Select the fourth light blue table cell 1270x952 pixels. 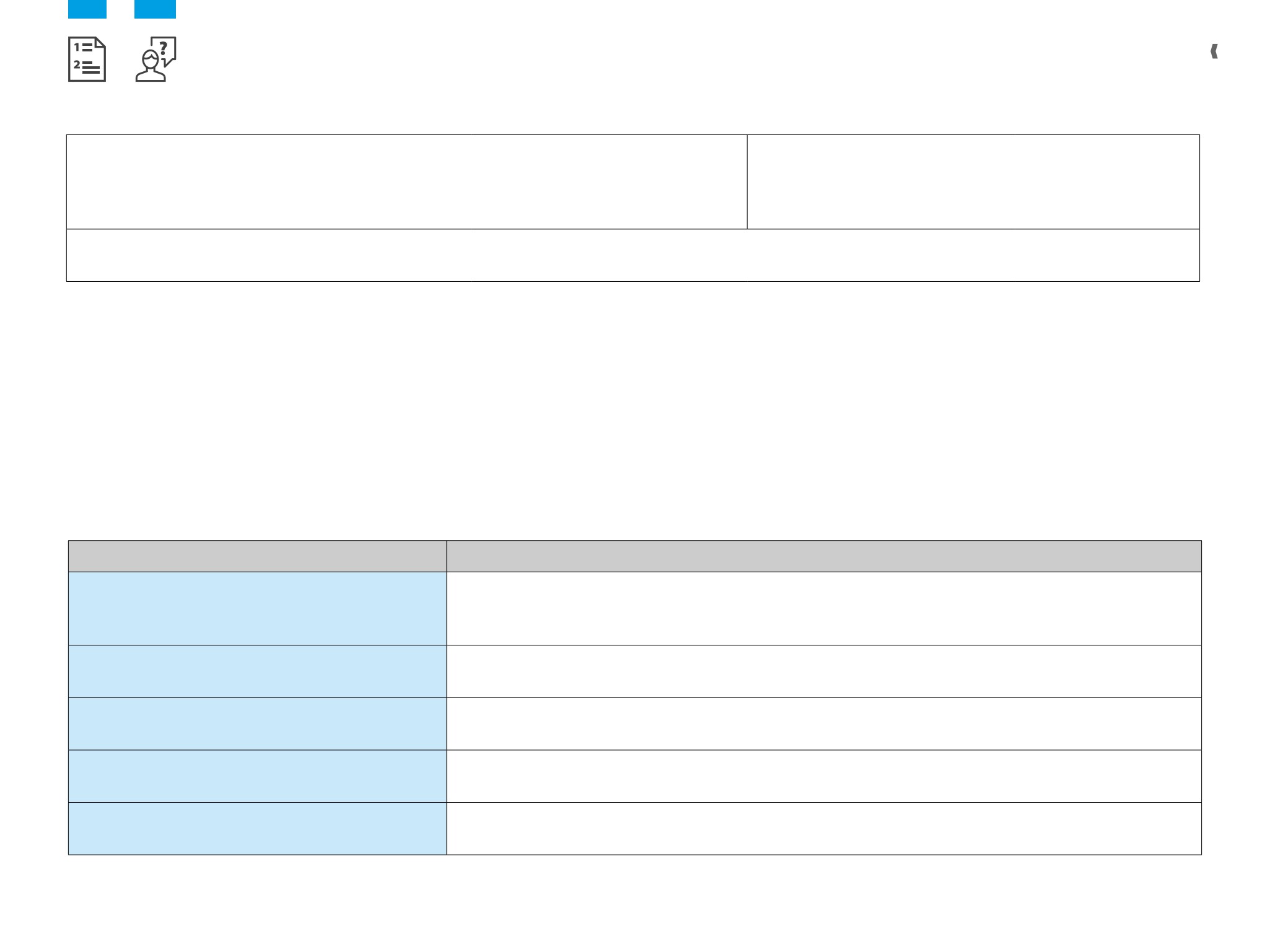pyautogui.click(x=257, y=776)
